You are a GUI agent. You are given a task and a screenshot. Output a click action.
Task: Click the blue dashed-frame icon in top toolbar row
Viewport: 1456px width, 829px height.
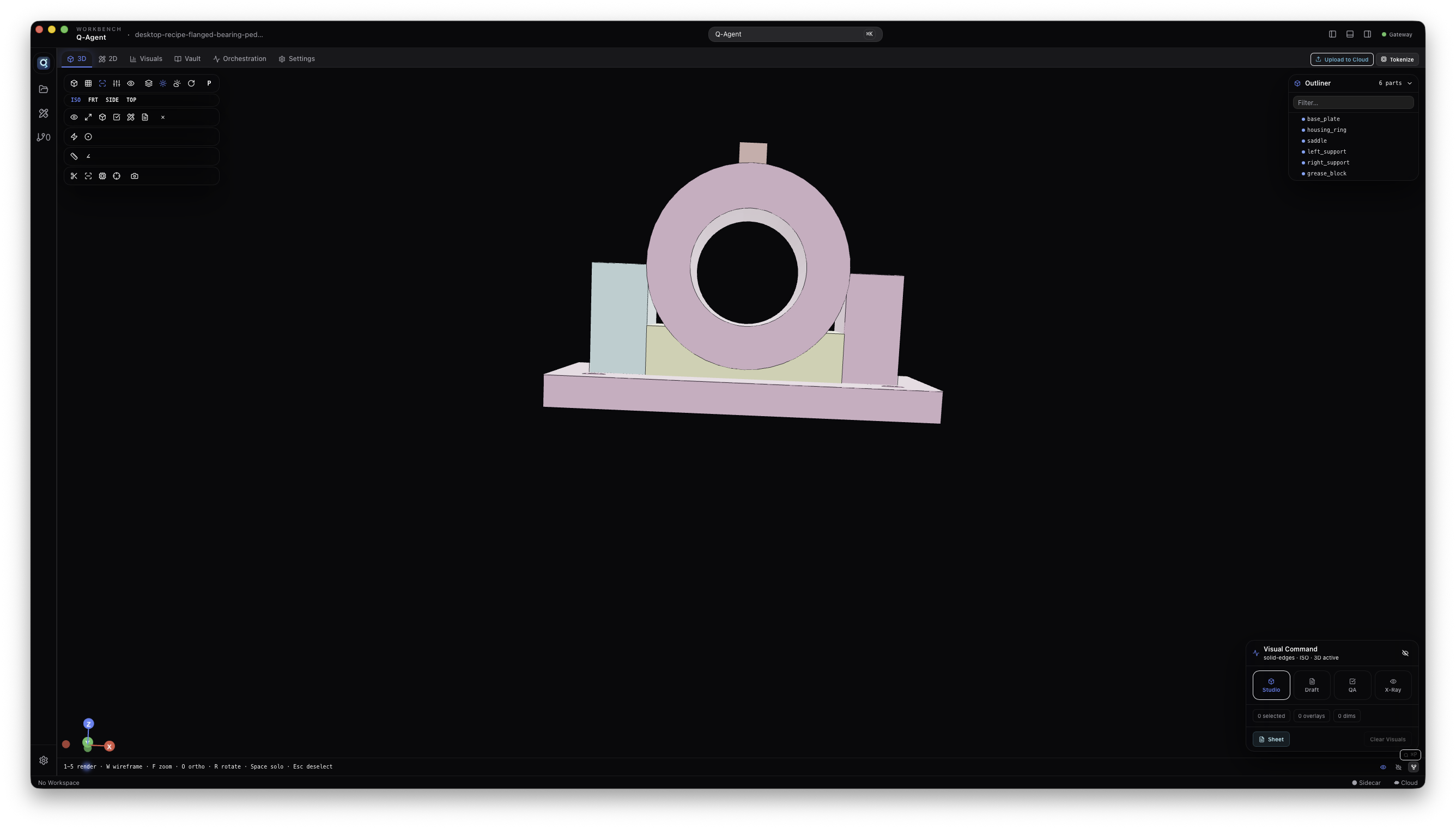102,83
